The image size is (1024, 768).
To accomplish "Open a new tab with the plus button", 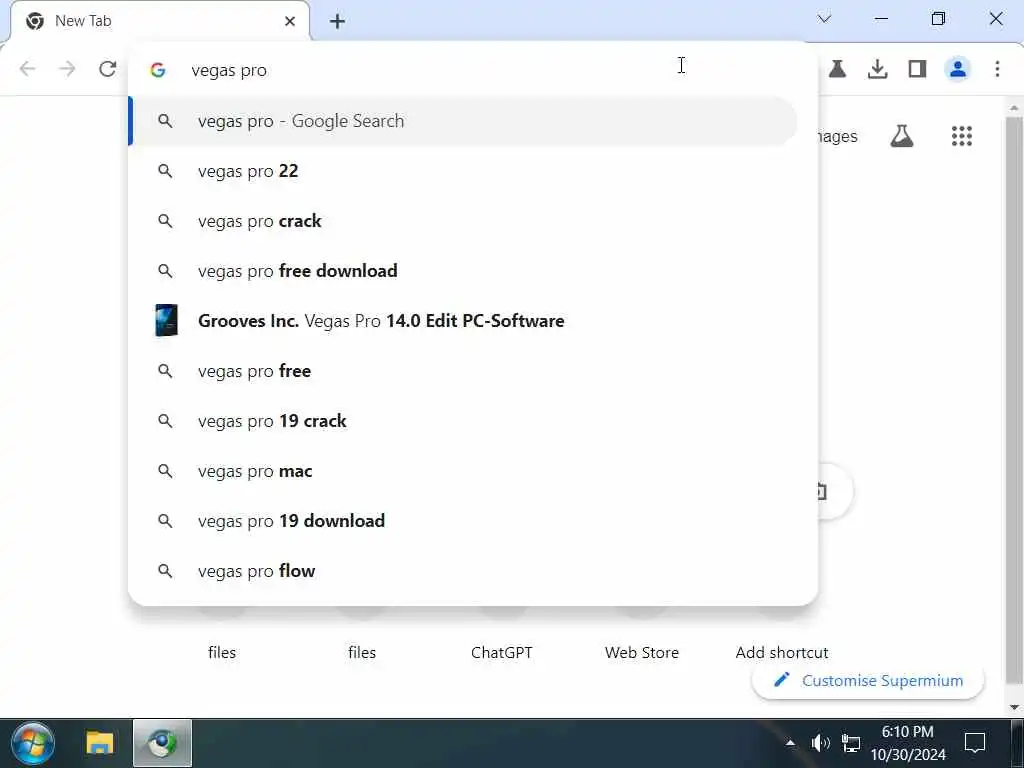I will click(x=337, y=22).
